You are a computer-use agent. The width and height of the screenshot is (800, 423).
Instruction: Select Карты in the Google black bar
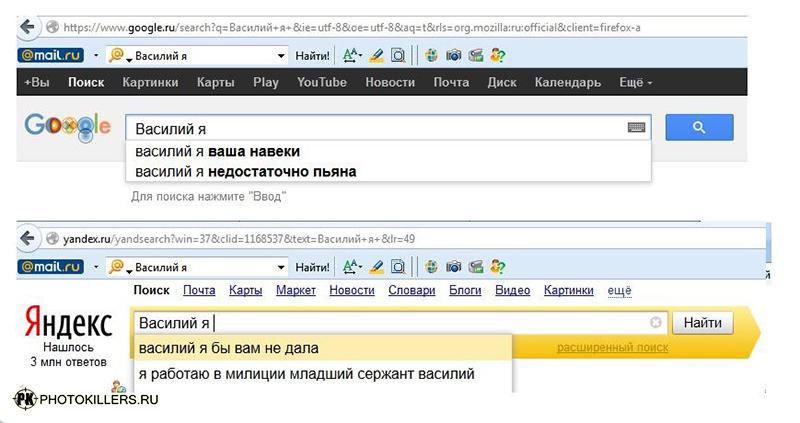pos(215,82)
